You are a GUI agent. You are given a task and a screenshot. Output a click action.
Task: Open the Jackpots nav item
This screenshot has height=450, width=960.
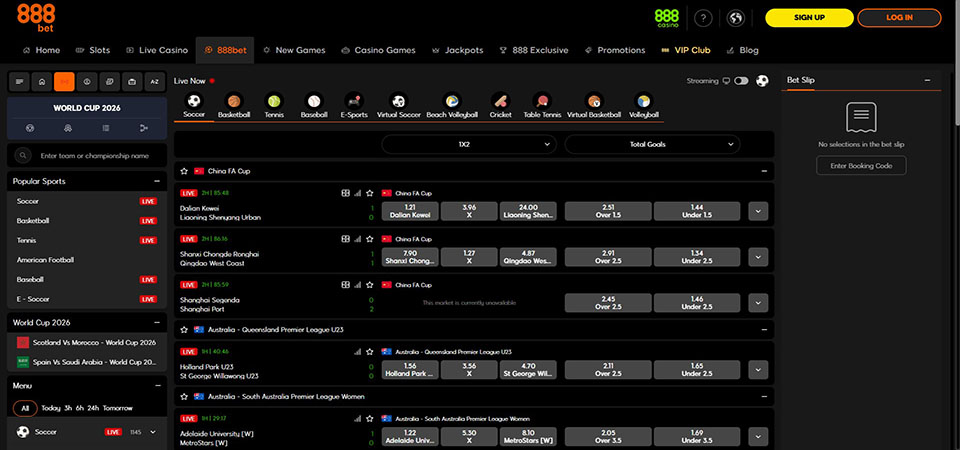click(457, 50)
